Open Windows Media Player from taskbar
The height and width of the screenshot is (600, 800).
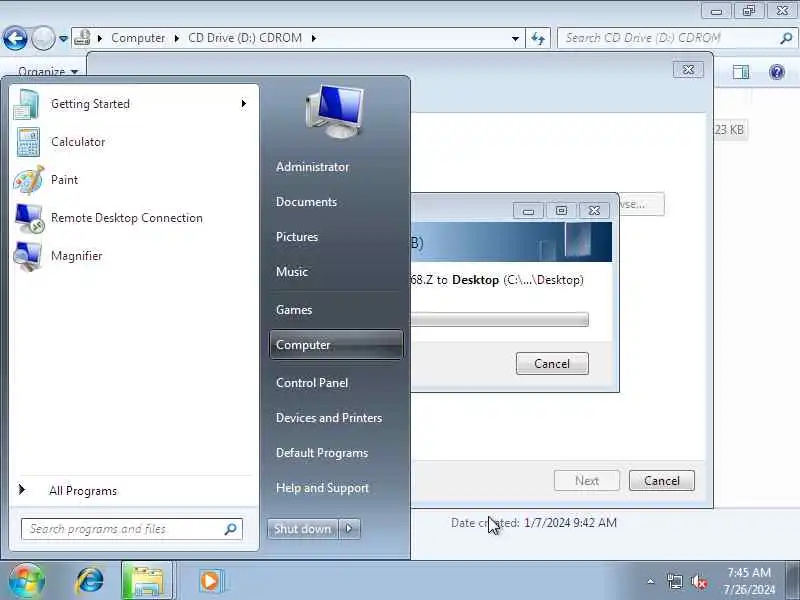point(210,581)
